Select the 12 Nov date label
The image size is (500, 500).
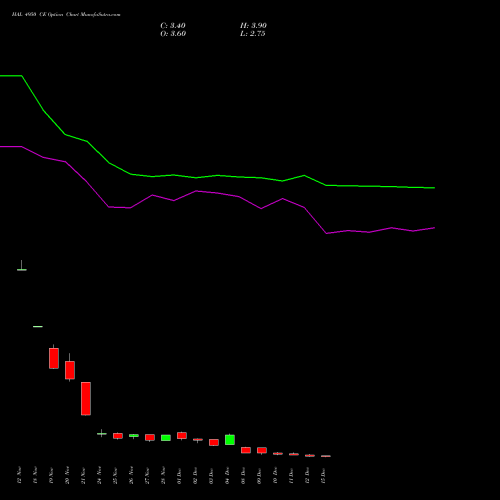(19, 475)
